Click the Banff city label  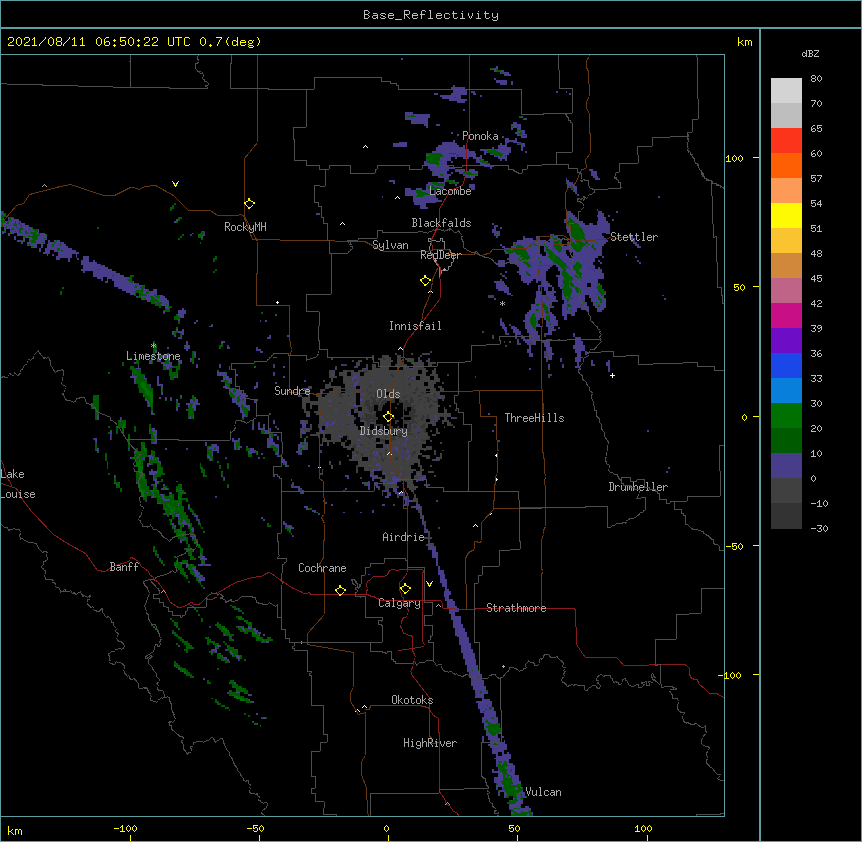coord(124,567)
